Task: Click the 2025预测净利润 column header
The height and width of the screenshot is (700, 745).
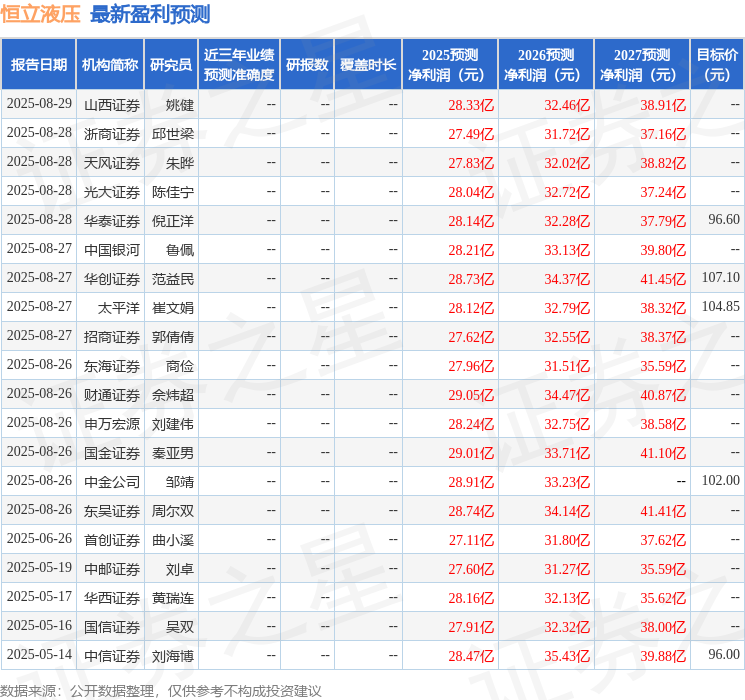Action: pyautogui.click(x=450, y=65)
